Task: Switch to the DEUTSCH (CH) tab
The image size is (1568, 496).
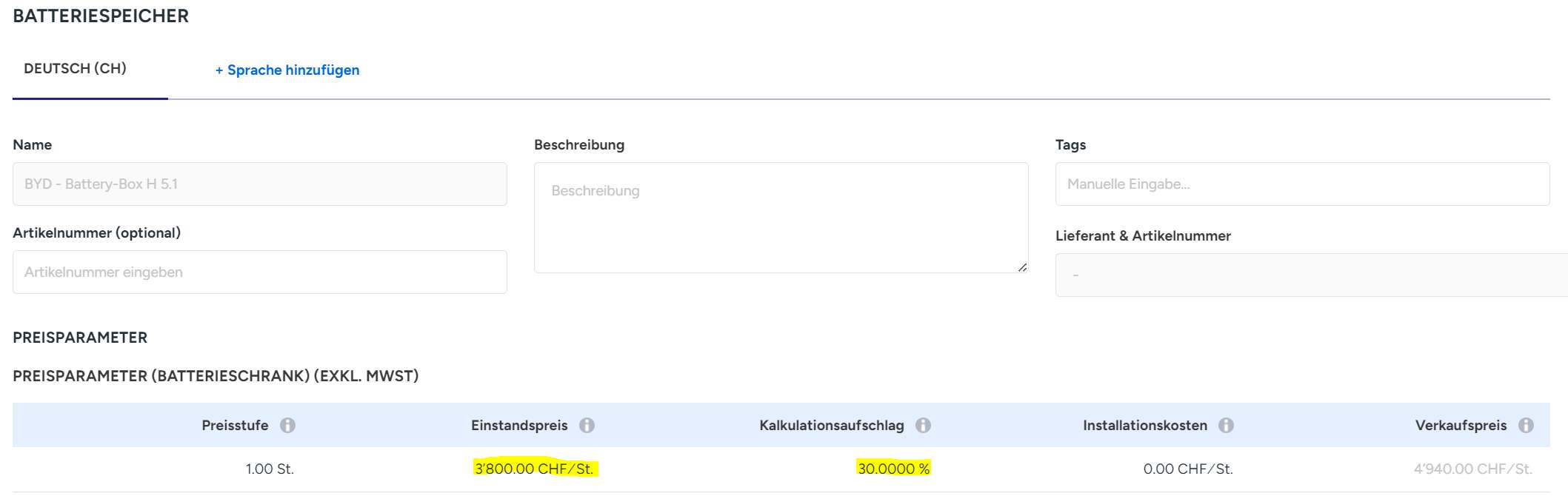Action: pos(76,69)
